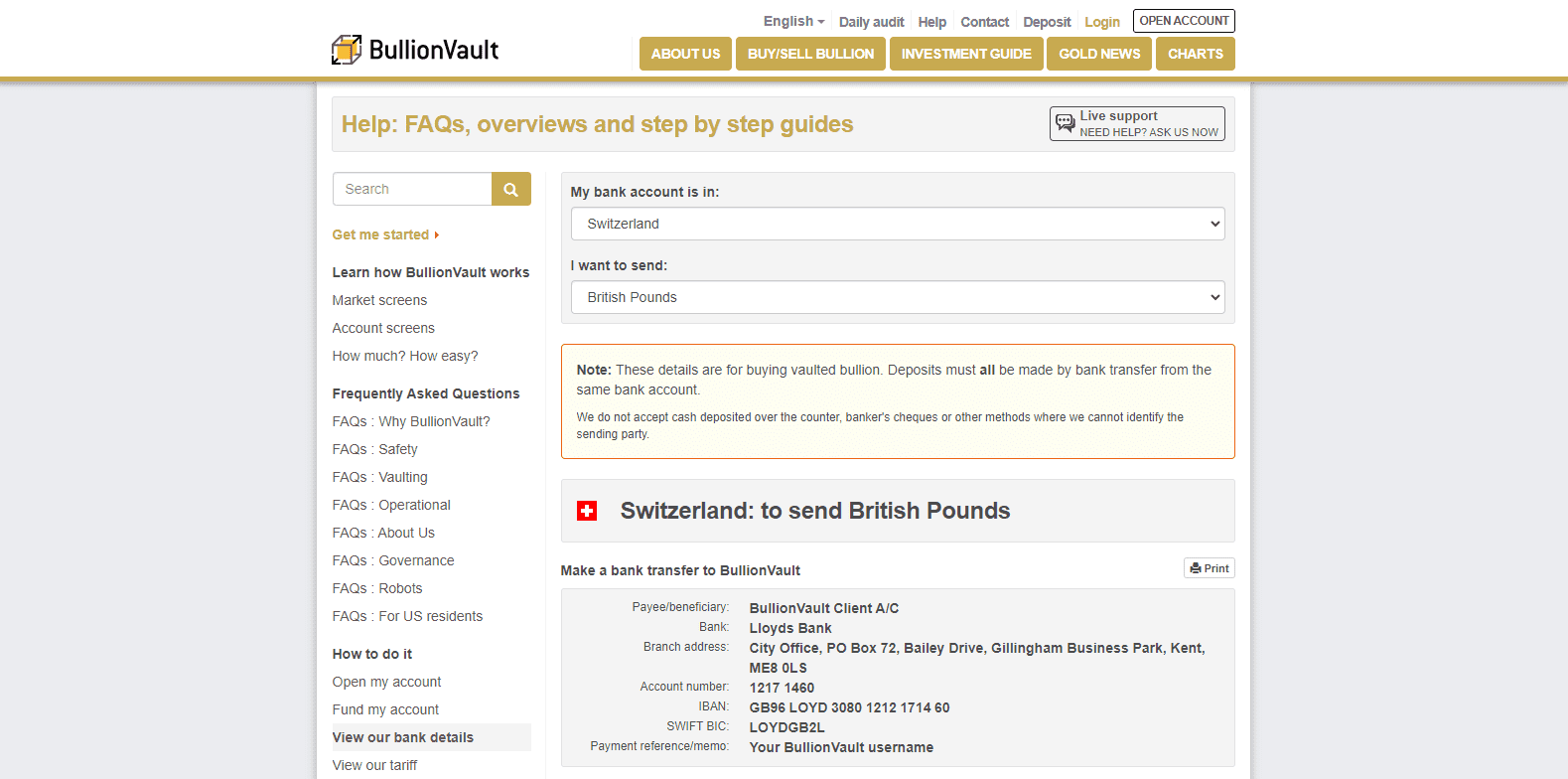The height and width of the screenshot is (779, 1568).
Task: Open the currency to send dropdown
Action: click(897, 297)
